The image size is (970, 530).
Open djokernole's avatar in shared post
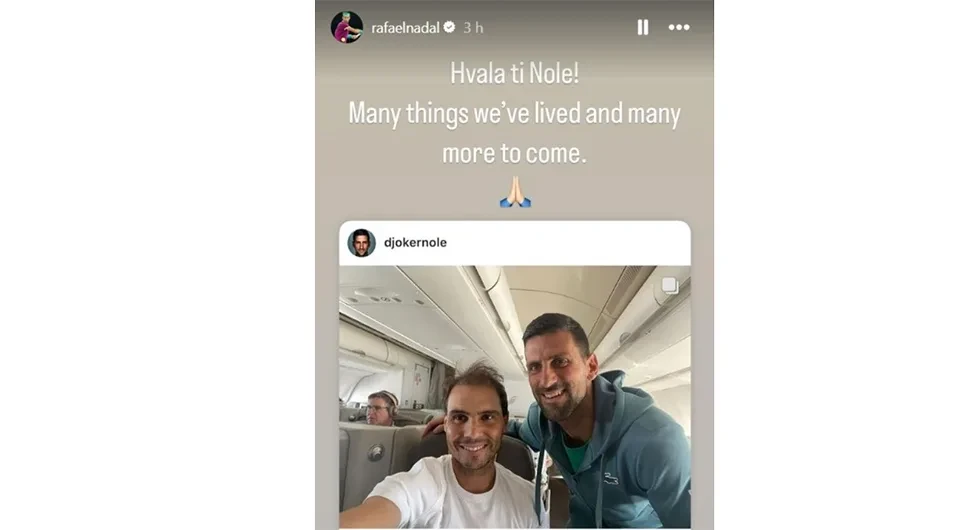[361, 242]
